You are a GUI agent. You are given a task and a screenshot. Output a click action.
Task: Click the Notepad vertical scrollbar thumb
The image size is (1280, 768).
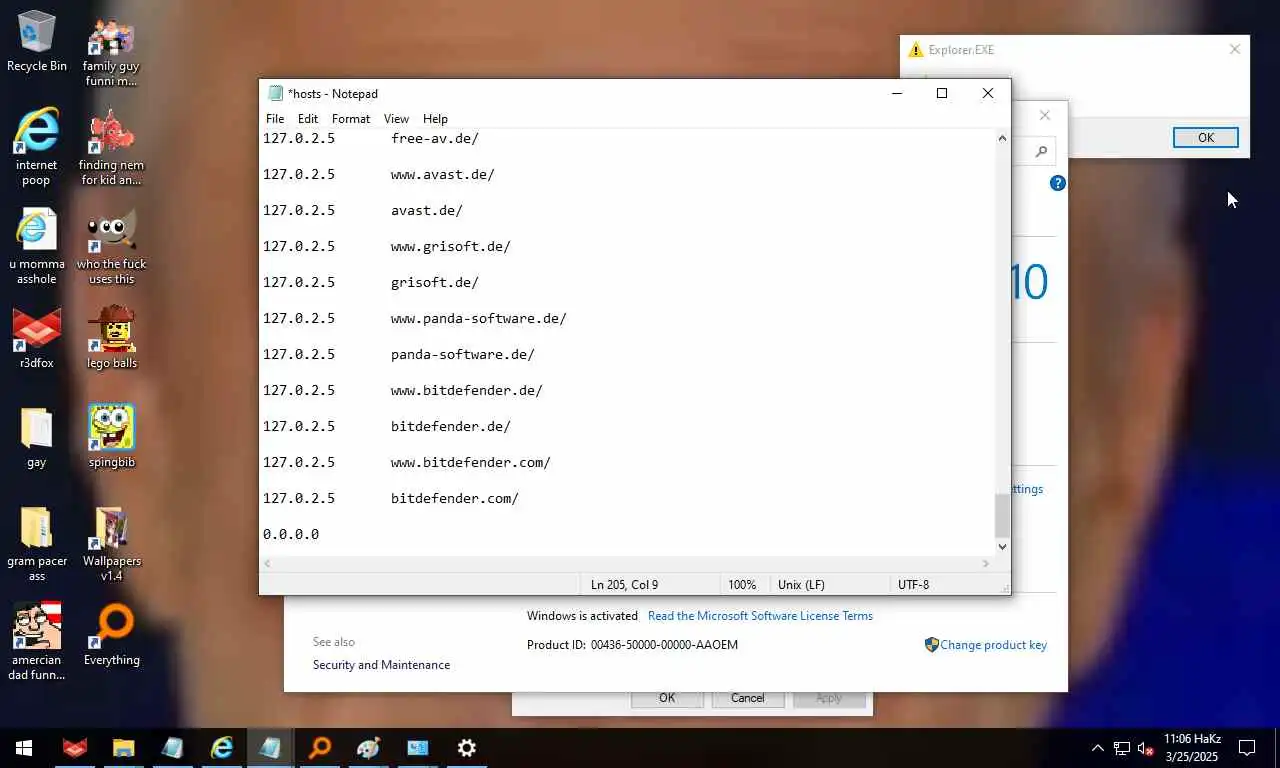coord(1002,515)
